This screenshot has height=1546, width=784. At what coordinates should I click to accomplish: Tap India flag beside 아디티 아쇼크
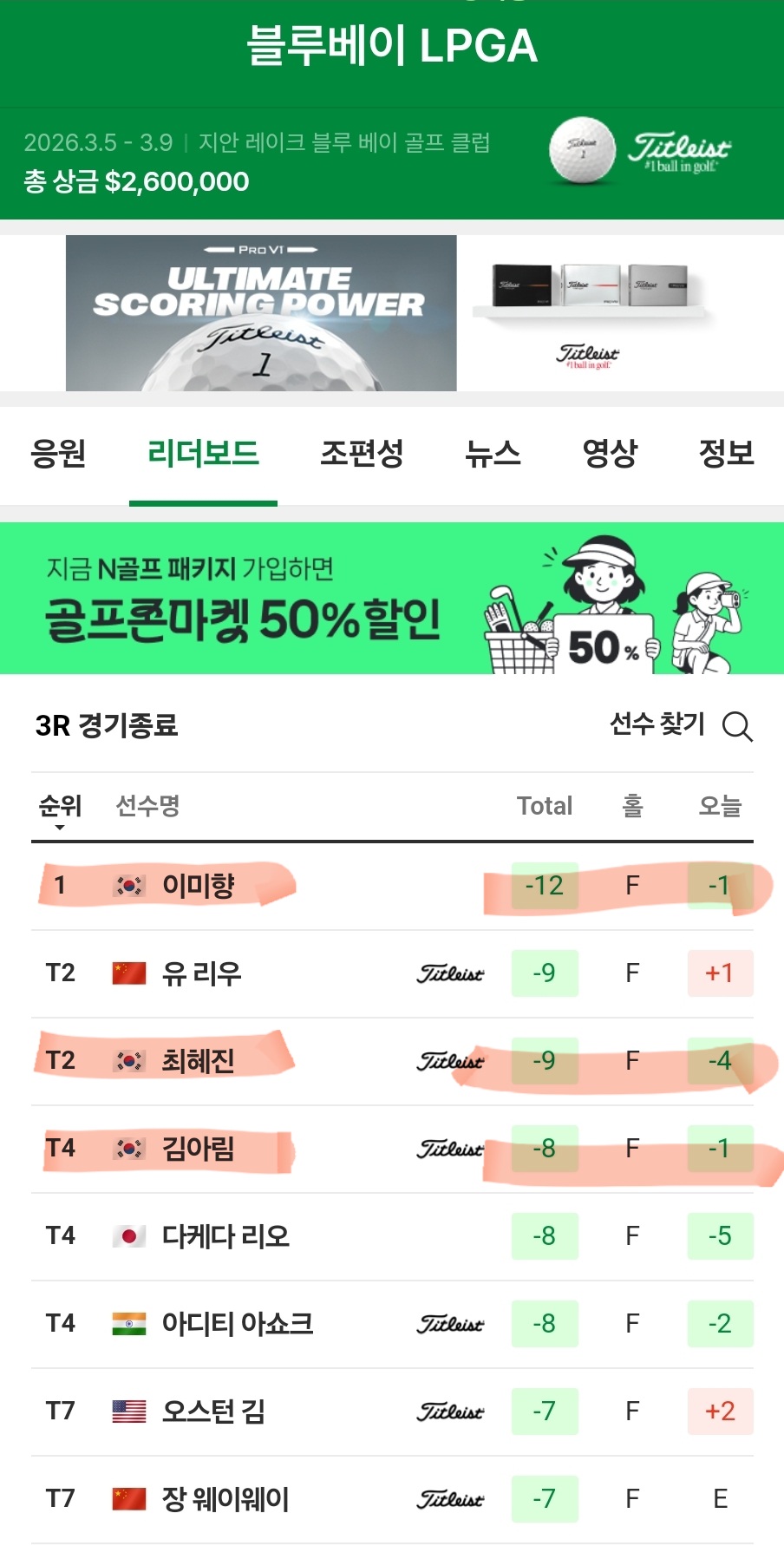pos(129,1324)
